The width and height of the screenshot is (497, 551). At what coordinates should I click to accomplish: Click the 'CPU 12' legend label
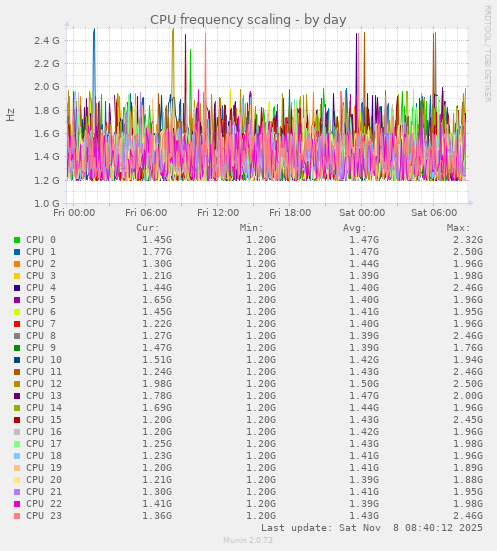point(44,384)
